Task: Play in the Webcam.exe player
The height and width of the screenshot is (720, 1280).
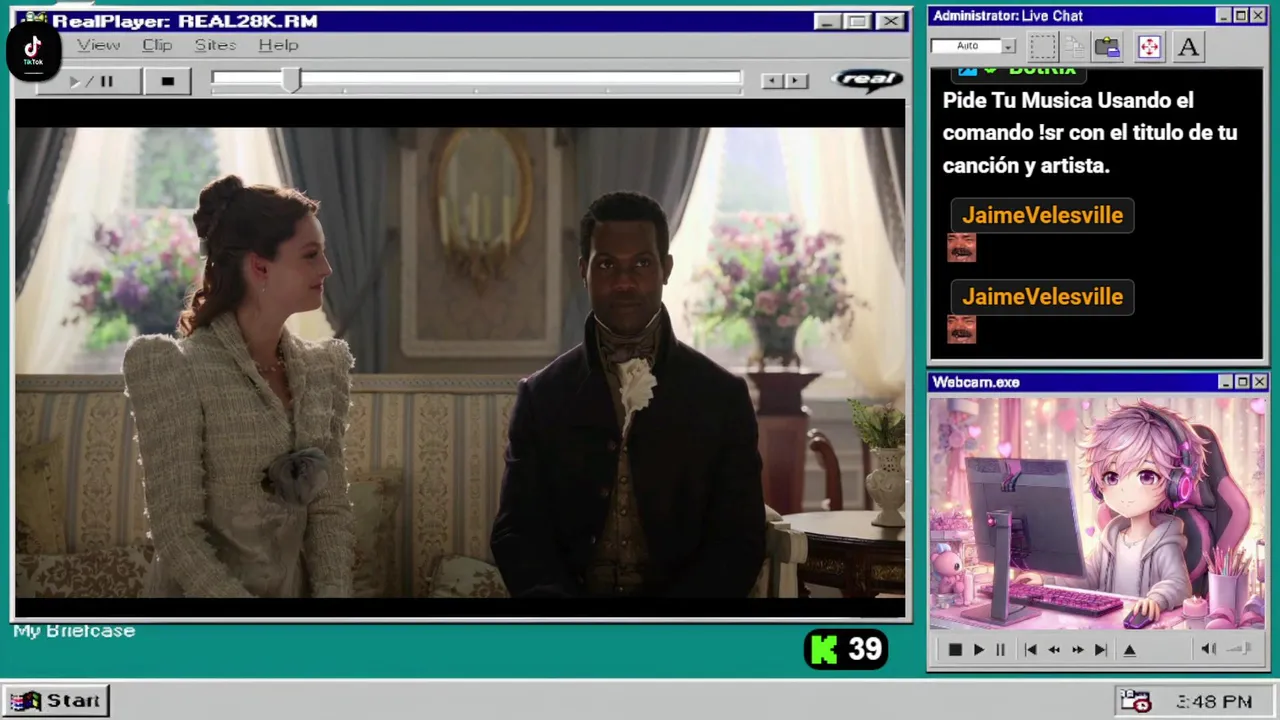Action: (978, 650)
